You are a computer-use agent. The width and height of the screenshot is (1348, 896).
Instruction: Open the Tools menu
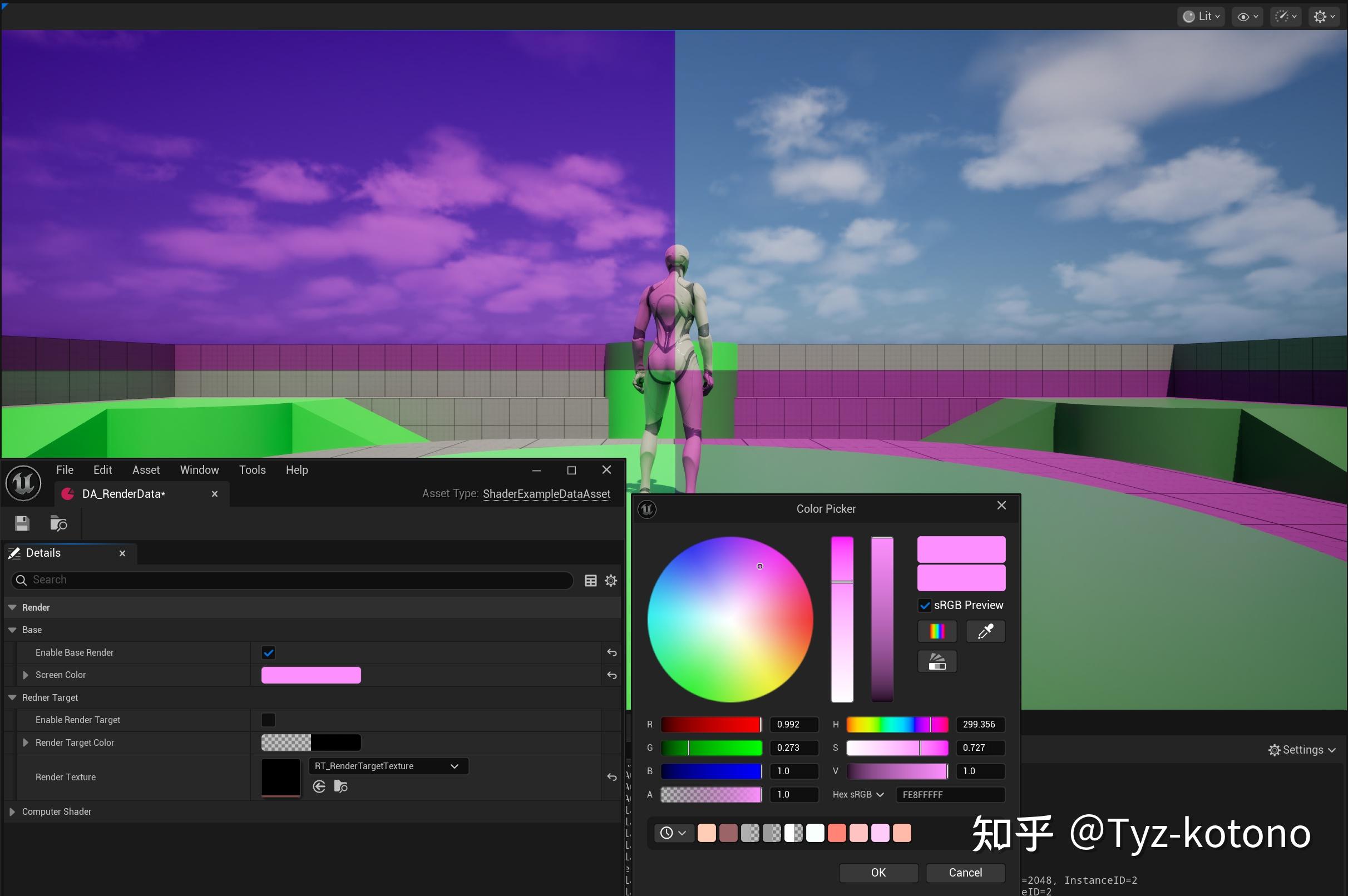coord(252,470)
